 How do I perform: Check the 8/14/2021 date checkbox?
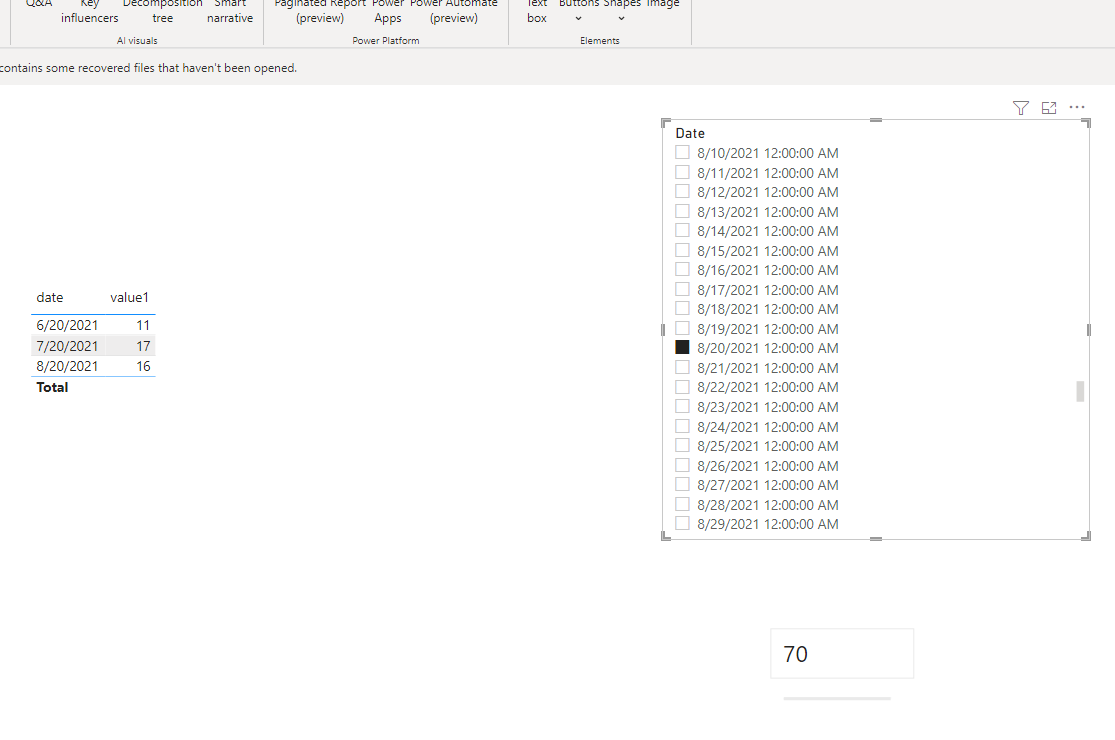pos(682,230)
